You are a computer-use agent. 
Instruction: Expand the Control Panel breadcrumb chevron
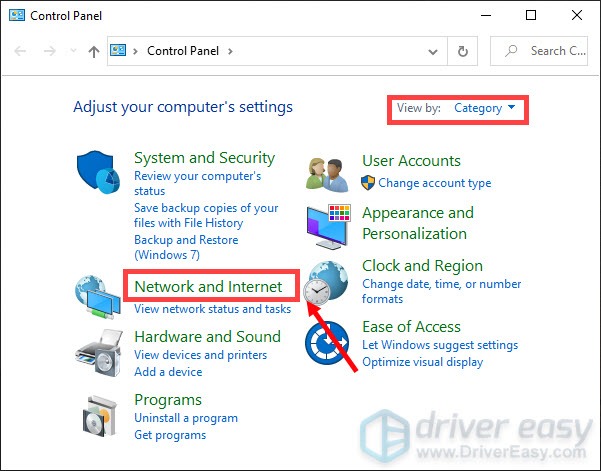click(x=229, y=51)
